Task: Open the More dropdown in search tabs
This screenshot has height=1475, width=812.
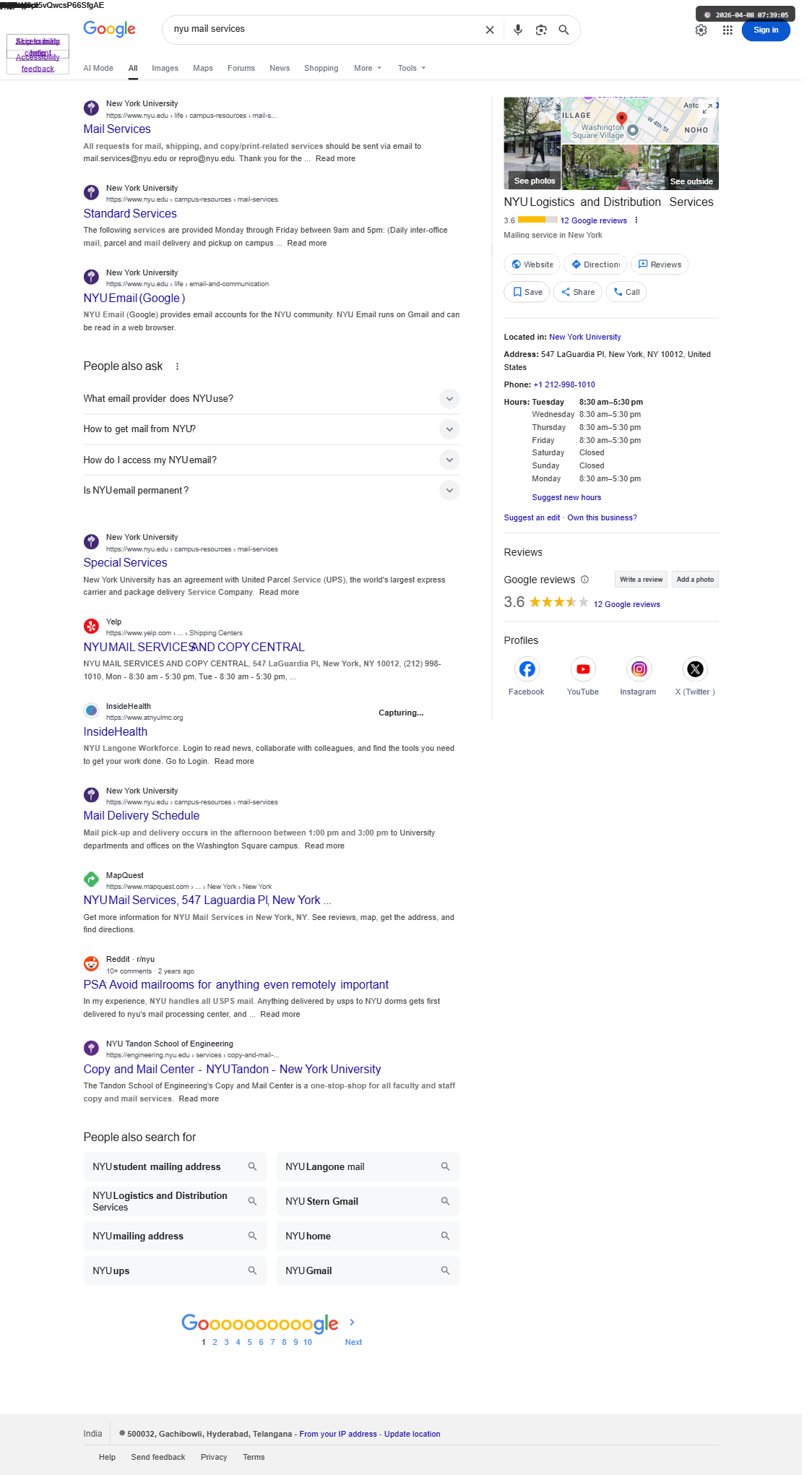Action: click(367, 68)
